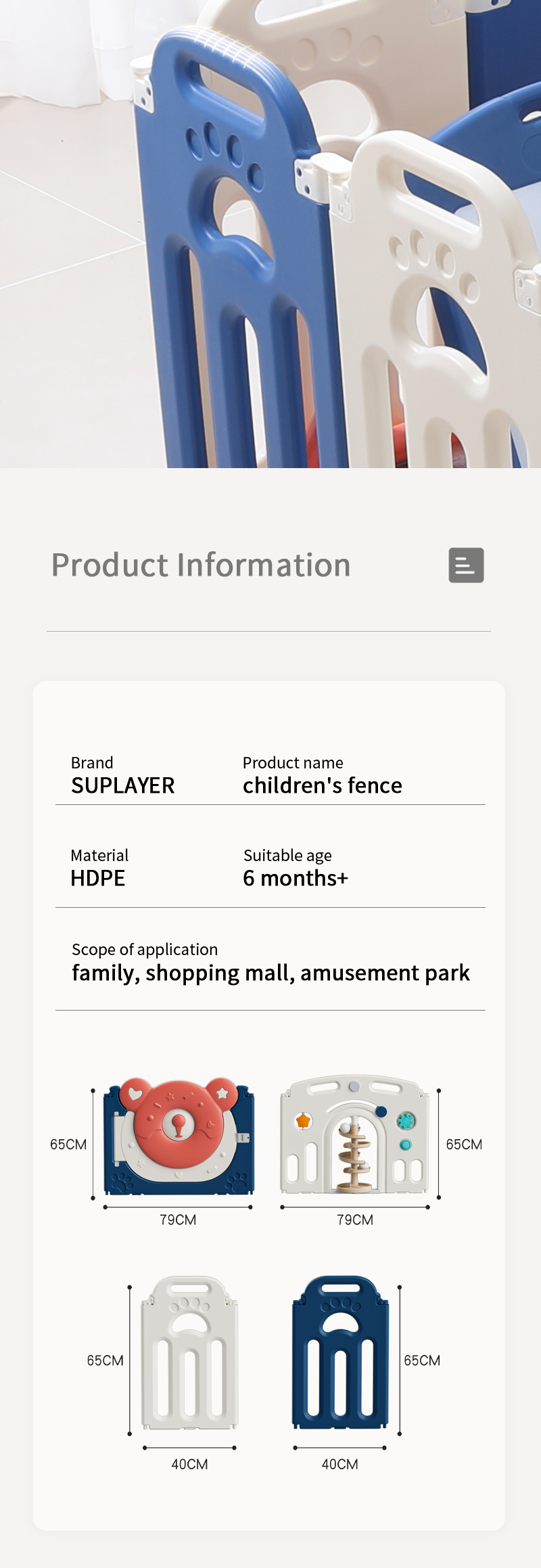Select the navy blue 40CM fence panel image
The image size is (541, 1568).
click(x=341, y=1353)
